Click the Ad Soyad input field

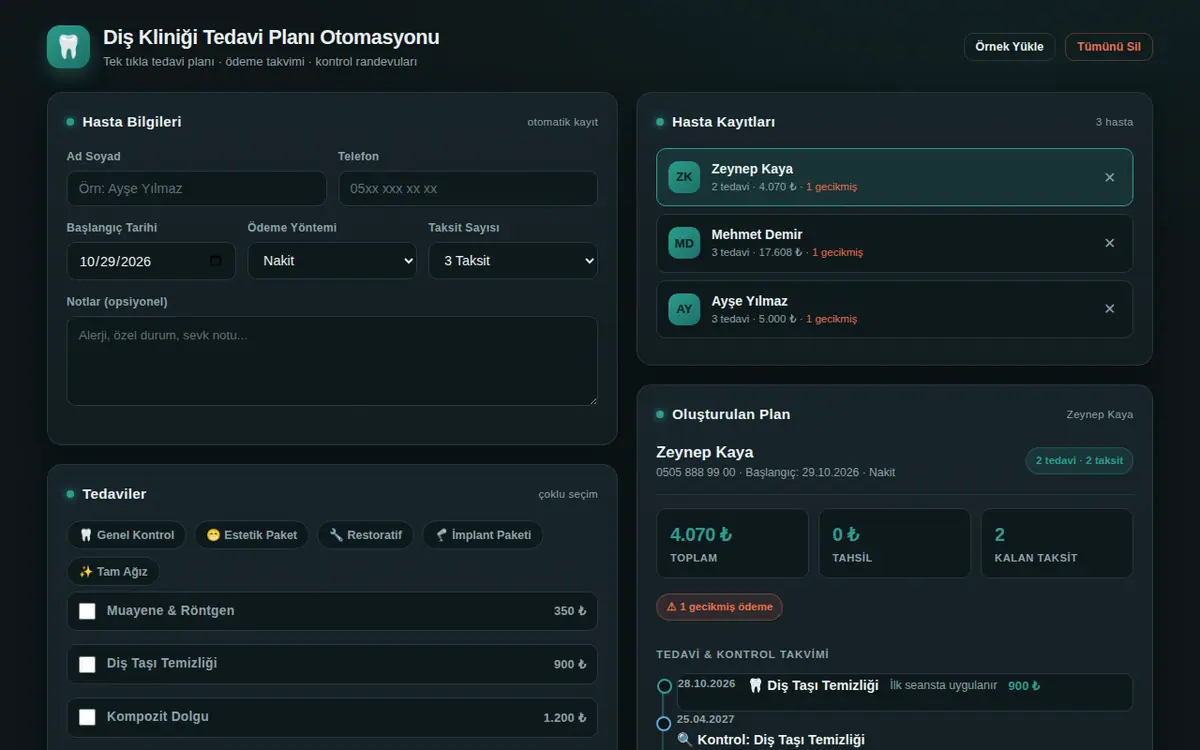[x=197, y=188]
